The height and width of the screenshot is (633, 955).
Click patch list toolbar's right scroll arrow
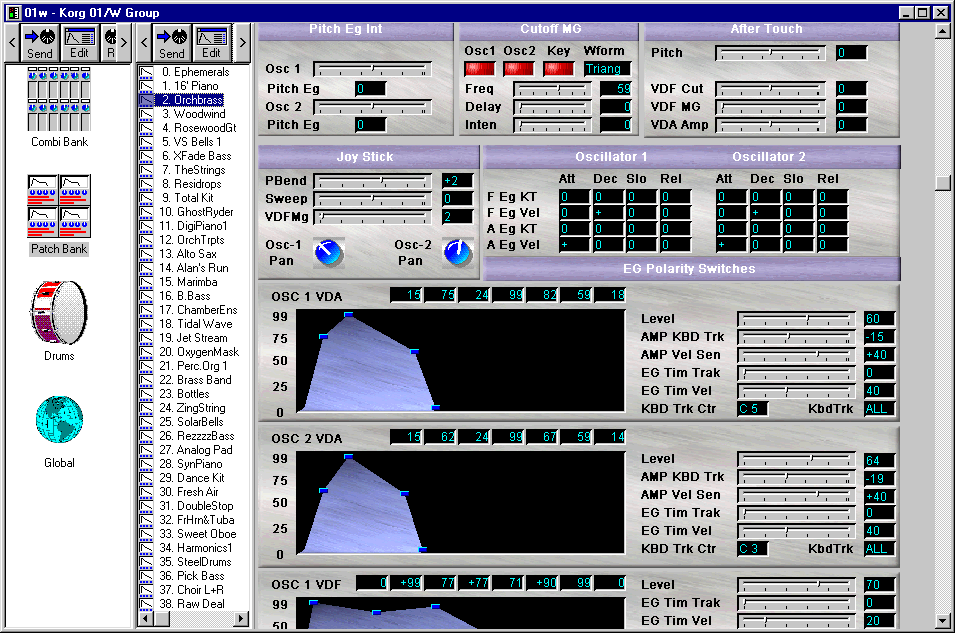coord(242,43)
